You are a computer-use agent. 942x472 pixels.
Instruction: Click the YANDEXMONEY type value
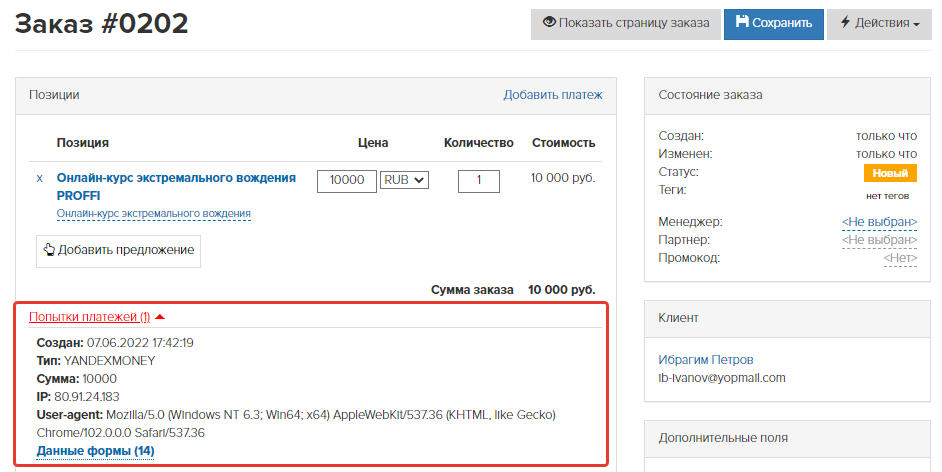(109, 361)
